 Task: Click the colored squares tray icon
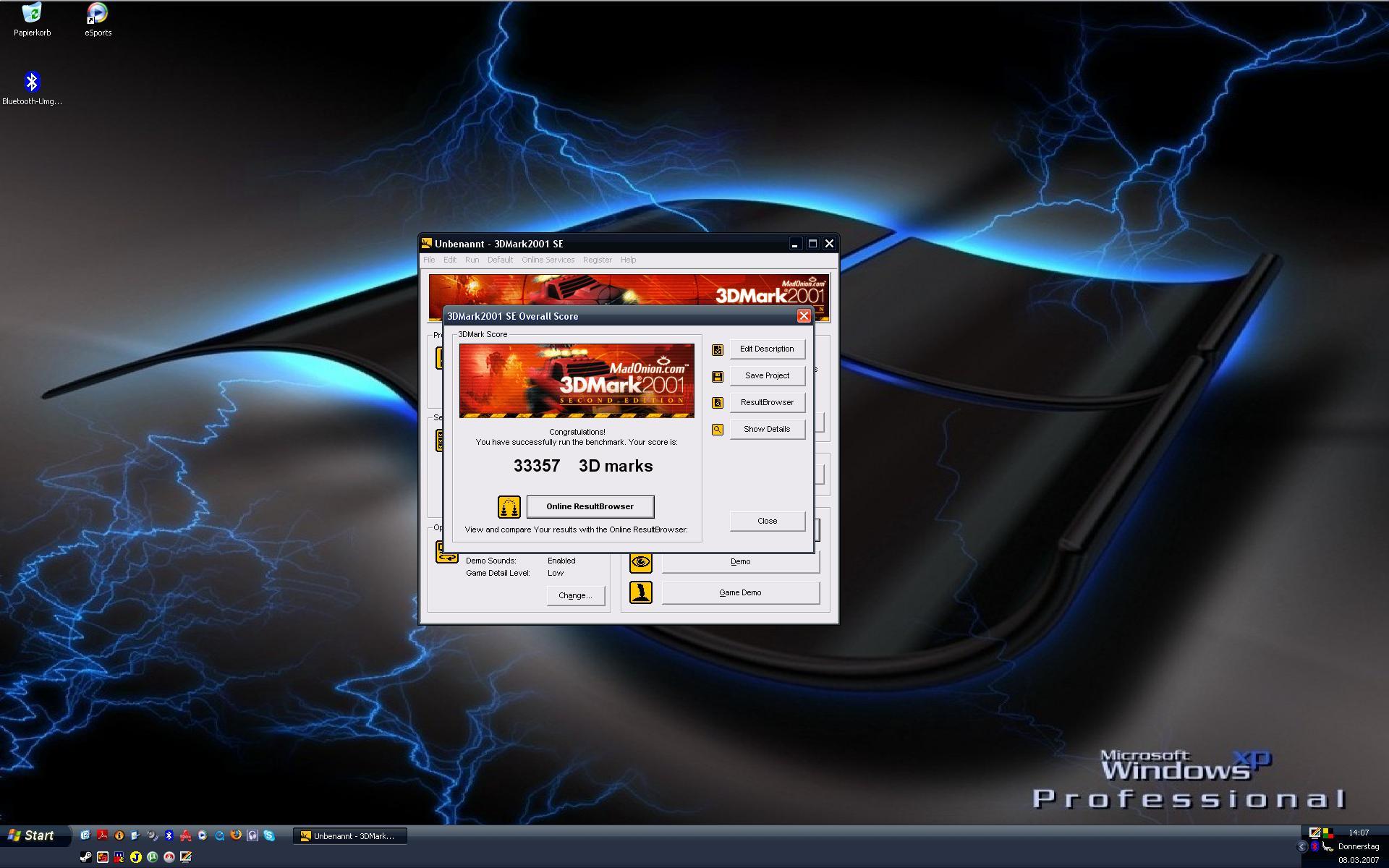[x=1328, y=833]
